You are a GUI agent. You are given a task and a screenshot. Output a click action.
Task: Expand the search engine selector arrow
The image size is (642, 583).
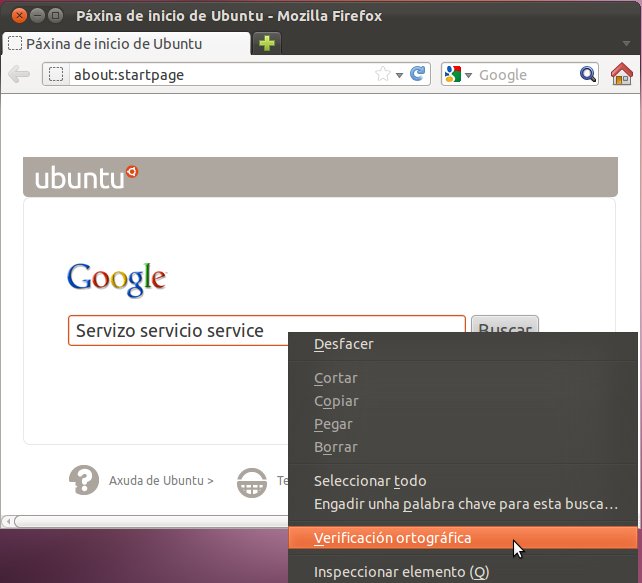[x=468, y=75]
